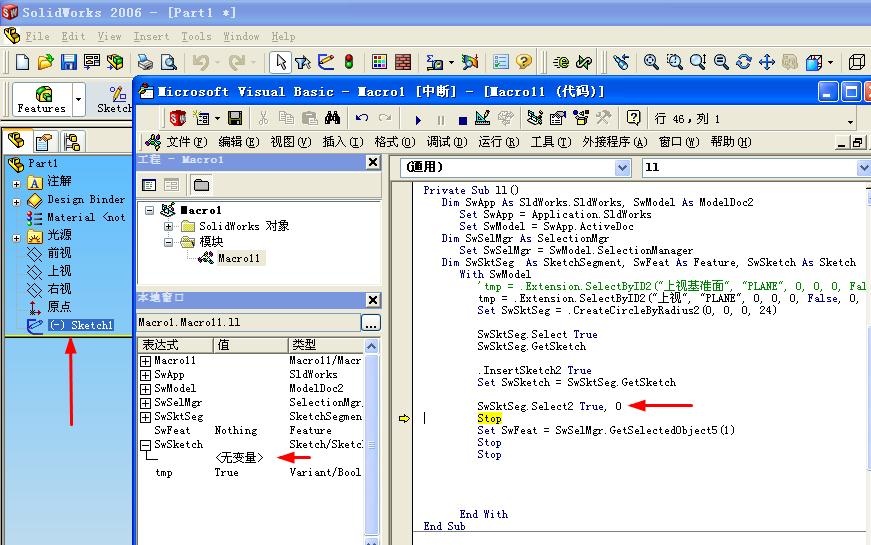Image resolution: width=871 pixels, height=545 pixels.
Task: Open the 文件(F) menu in VB editor
Action: (x=187, y=142)
